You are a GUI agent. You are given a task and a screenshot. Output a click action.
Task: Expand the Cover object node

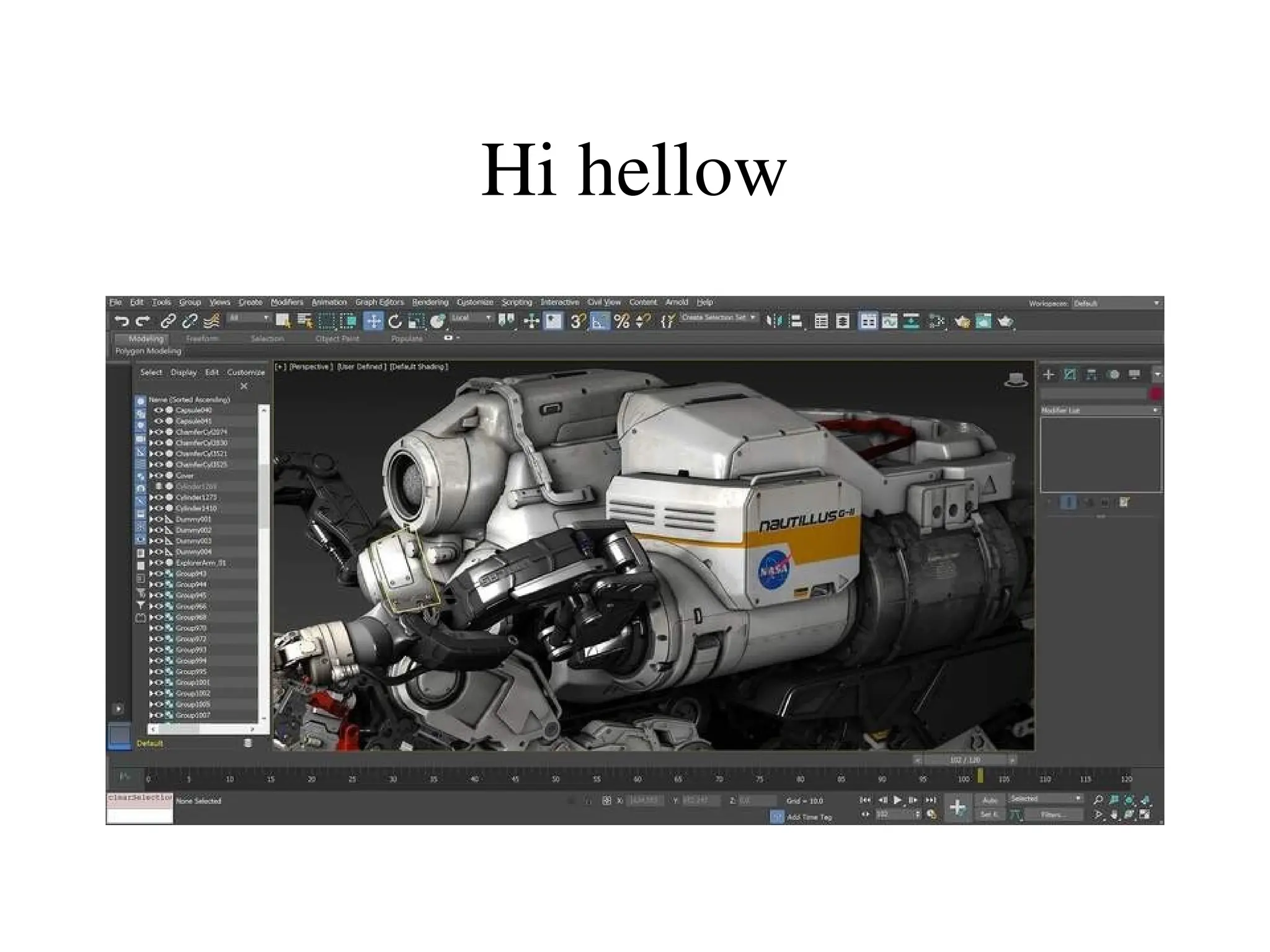point(152,475)
